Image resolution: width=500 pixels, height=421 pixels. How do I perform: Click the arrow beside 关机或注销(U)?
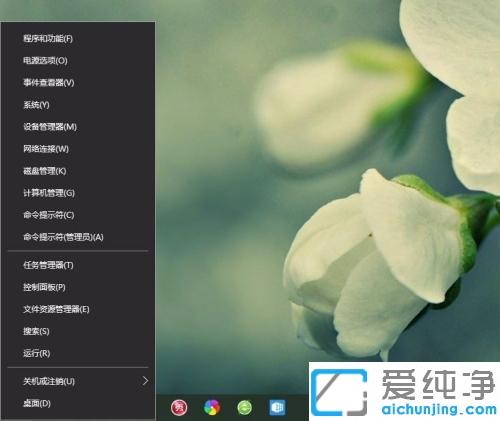pos(145,381)
